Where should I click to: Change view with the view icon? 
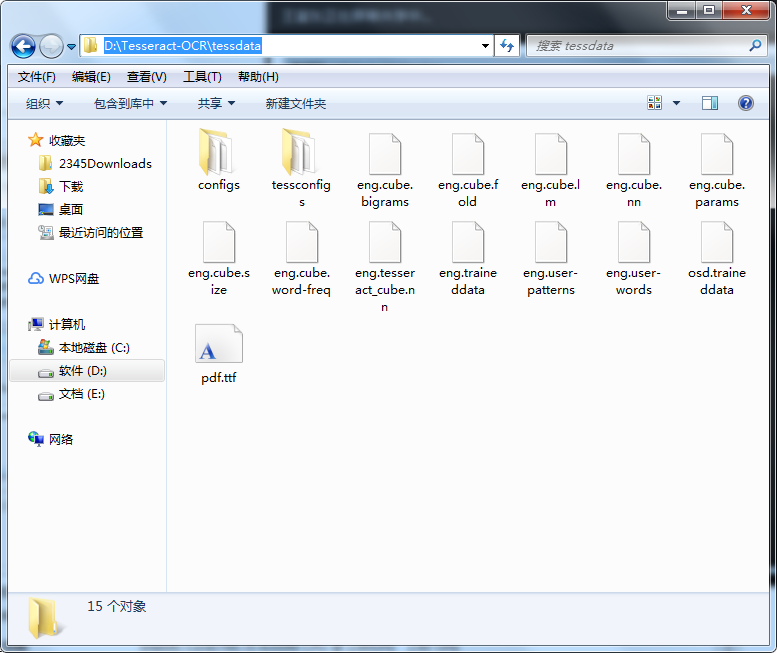click(x=655, y=103)
